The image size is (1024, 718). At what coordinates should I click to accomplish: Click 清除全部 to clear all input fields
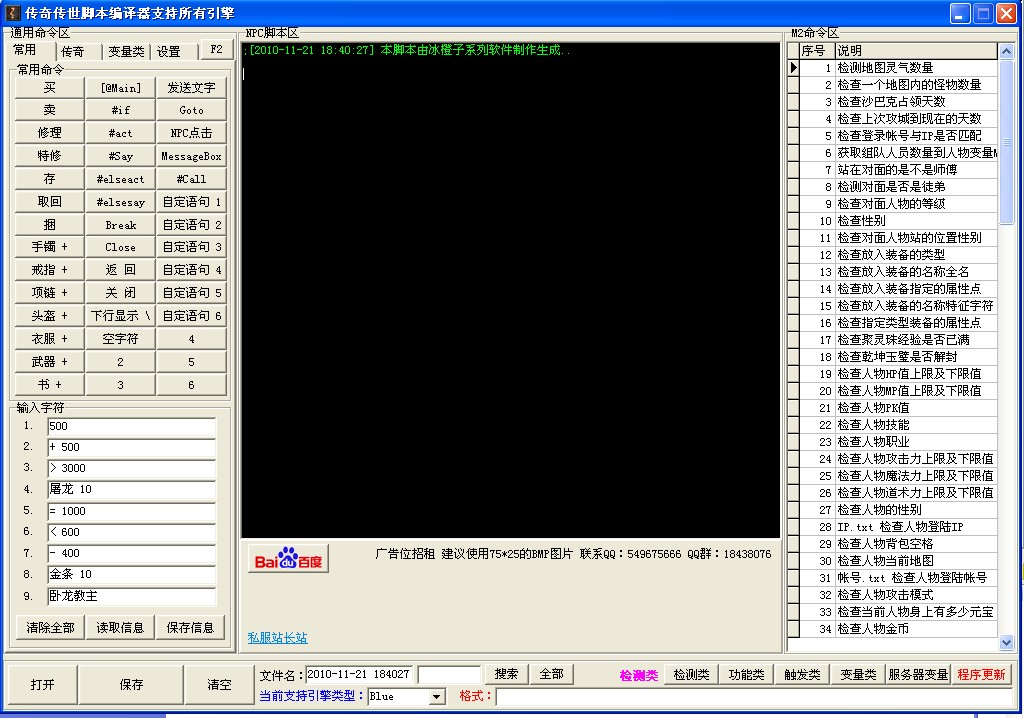coord(49,629)
